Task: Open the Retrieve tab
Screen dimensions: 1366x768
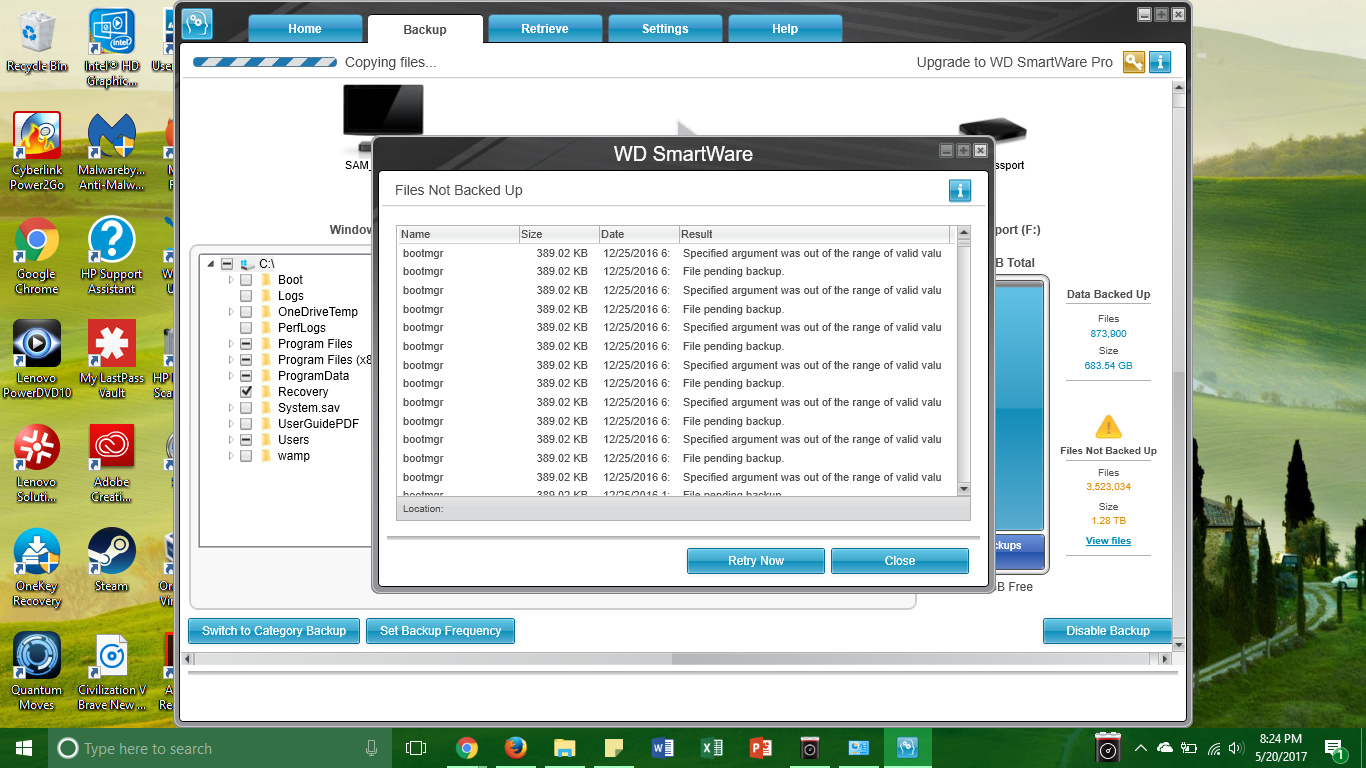Action: [545, 29]
